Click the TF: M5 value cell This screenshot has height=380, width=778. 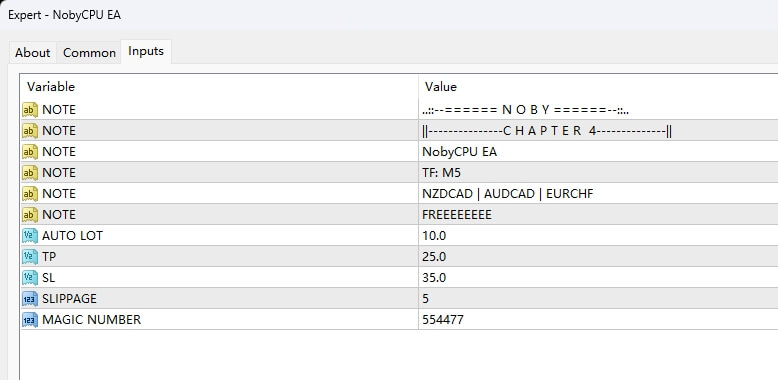pyautogui.click(x=598, y=173)
